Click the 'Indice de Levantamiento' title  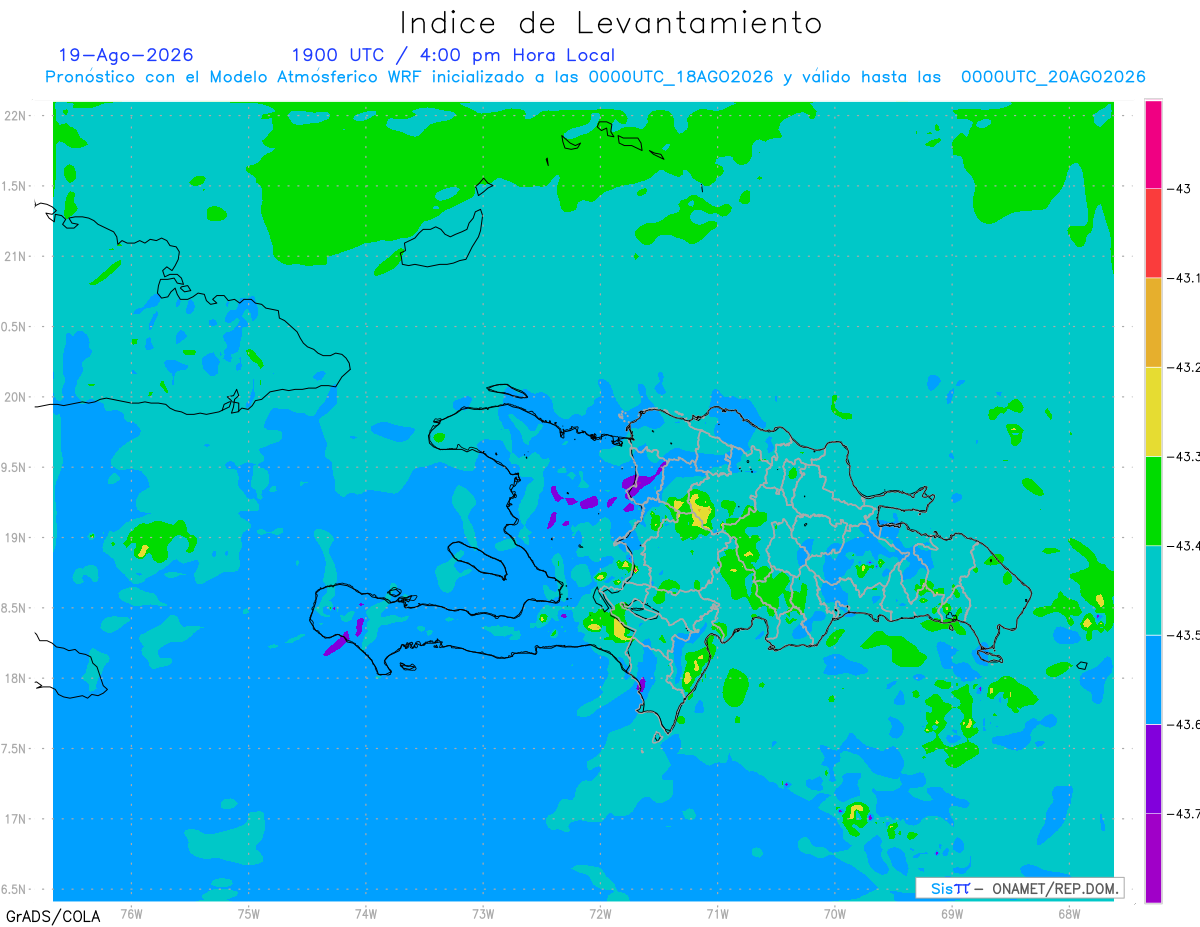(x=610, y=23)
